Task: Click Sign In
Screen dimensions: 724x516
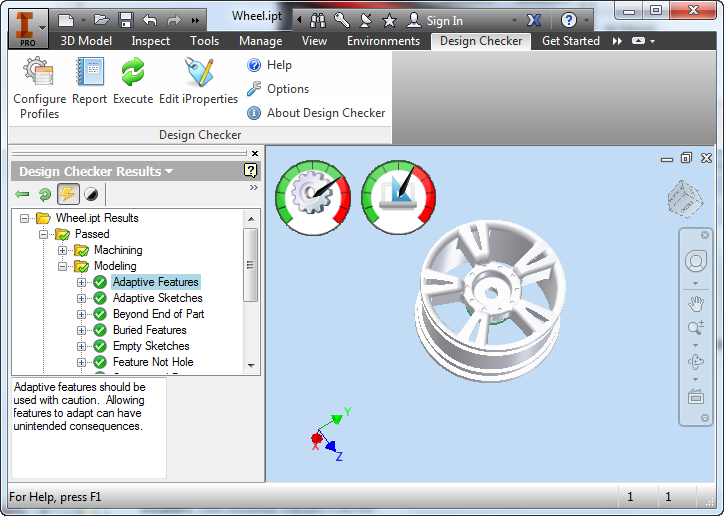Action: (444, 21)
